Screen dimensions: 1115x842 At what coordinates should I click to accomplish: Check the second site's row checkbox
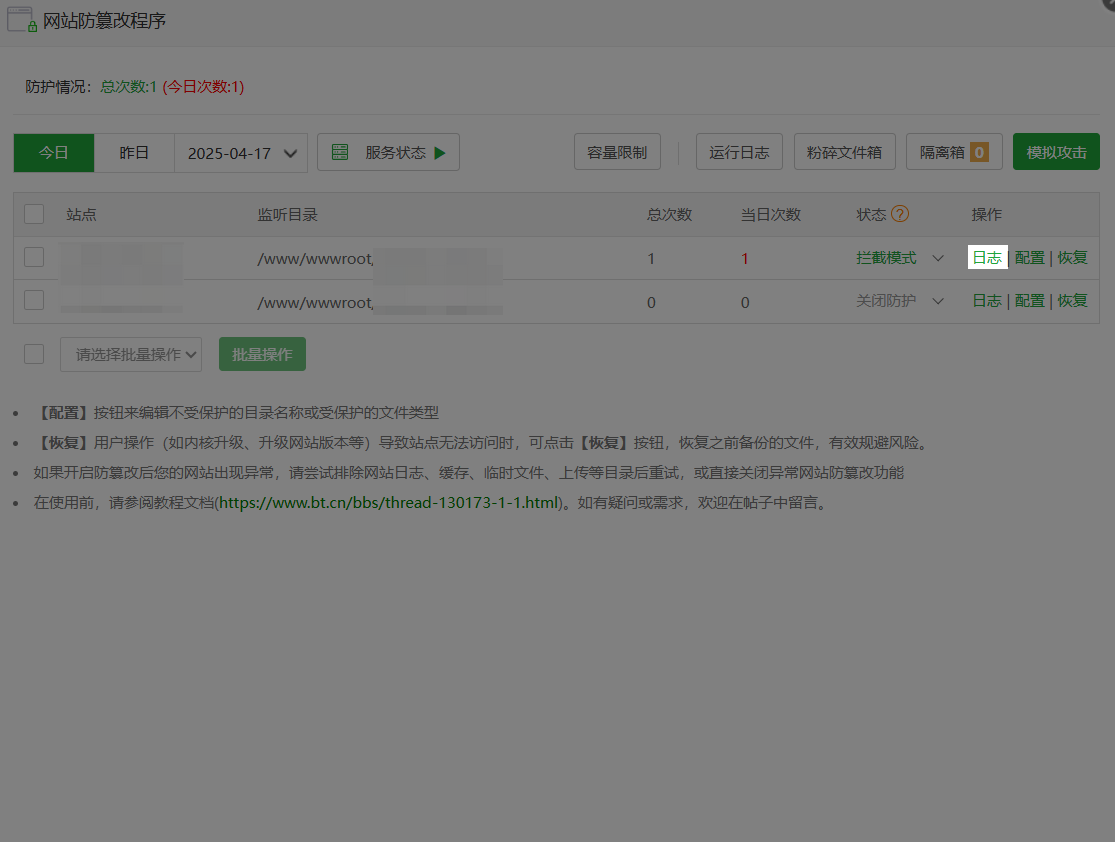[33, 299]
